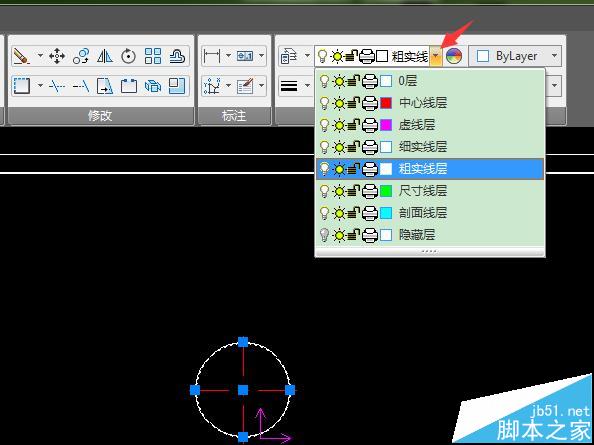Open the layer properties manager icon
594x445 pixels.
tap(289, 56)
